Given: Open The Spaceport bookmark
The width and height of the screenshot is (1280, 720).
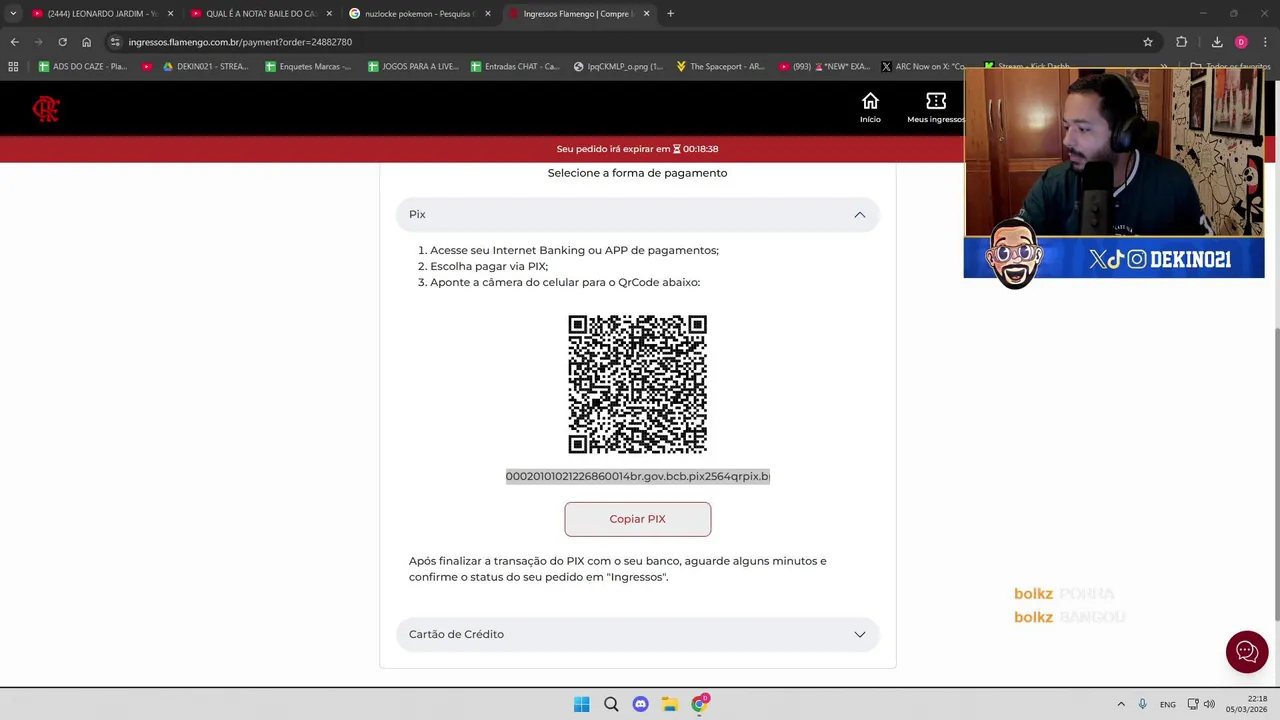Looking at the screenshot, I should 720,67.
